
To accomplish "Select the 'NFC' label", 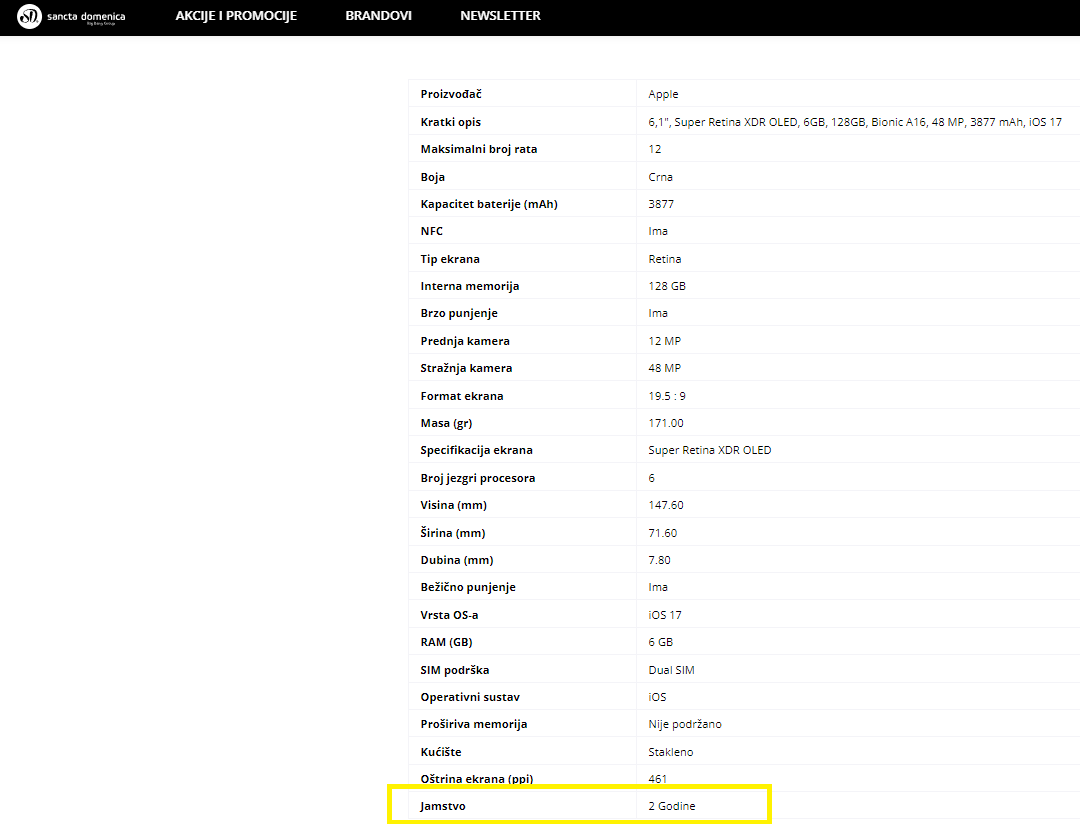I will tap(432, 231).
